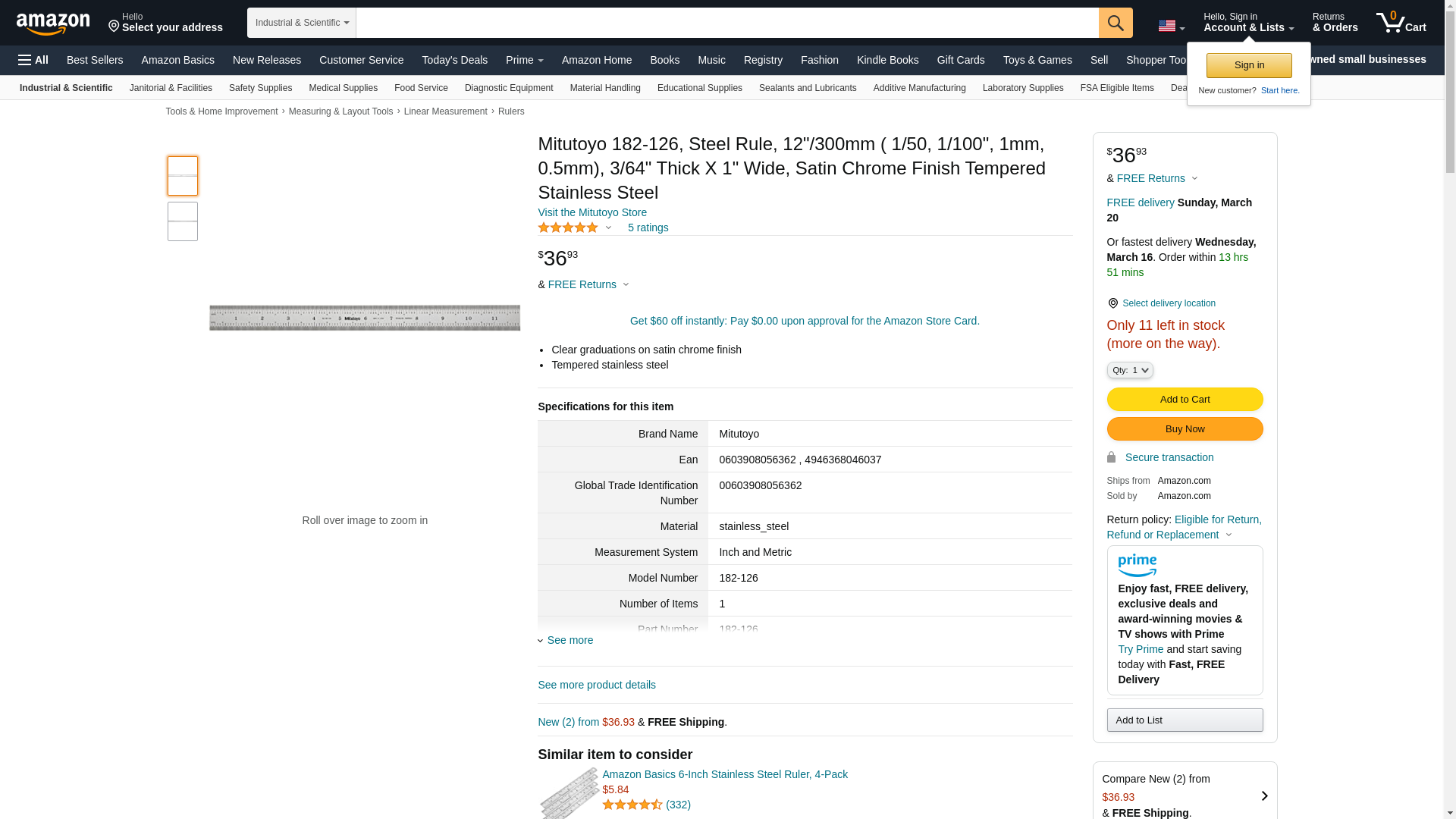Image resolution: width=1456 pixels, height=819 pixels.
Task: Click the Add to Cart button
Action: pos(1185,400)
